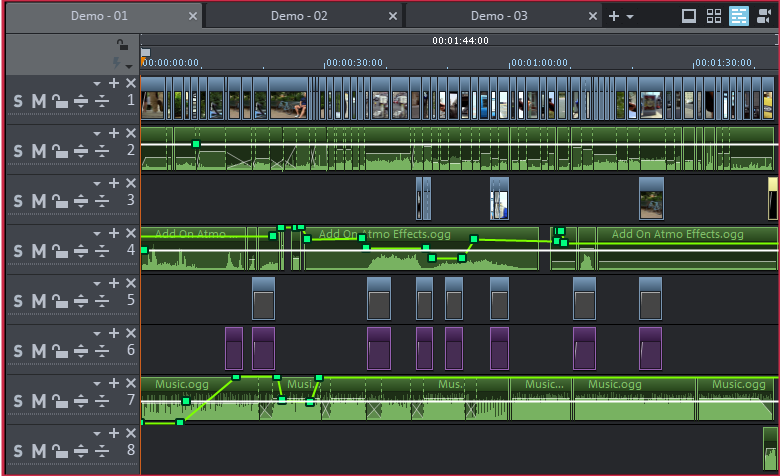This screenshot has height=476, width=780.
Task: Select the first Music.ogg clip on track 7
Action: (x=200, y=398)
